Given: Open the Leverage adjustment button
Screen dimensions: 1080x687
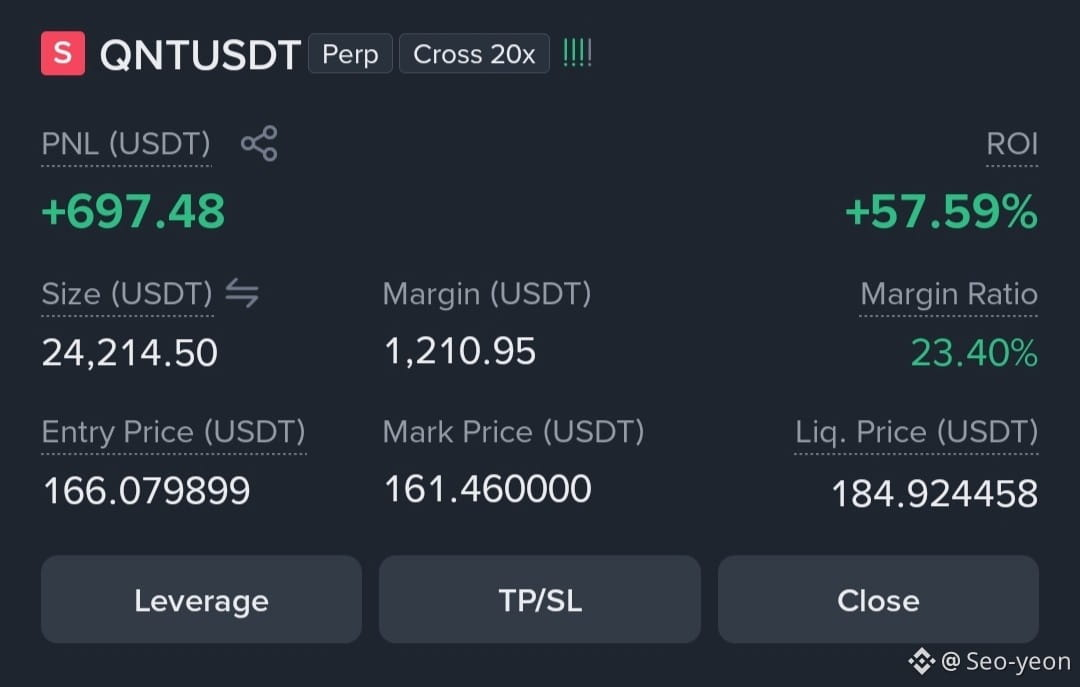Looking at the screenshot, I should [x=201, y=599].
